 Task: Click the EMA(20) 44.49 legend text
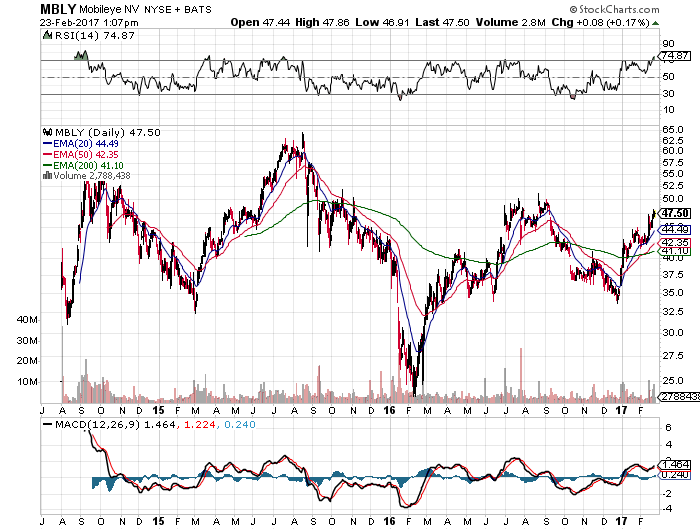(x=86, y=144)
